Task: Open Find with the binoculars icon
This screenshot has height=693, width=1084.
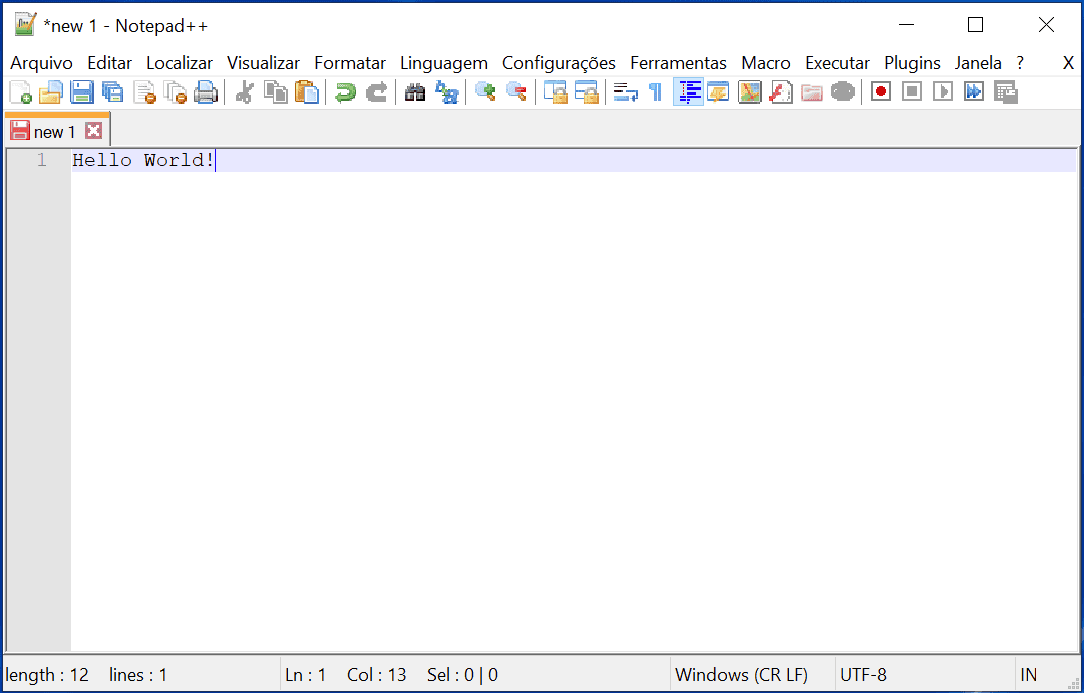Action: tap(415, 93)
